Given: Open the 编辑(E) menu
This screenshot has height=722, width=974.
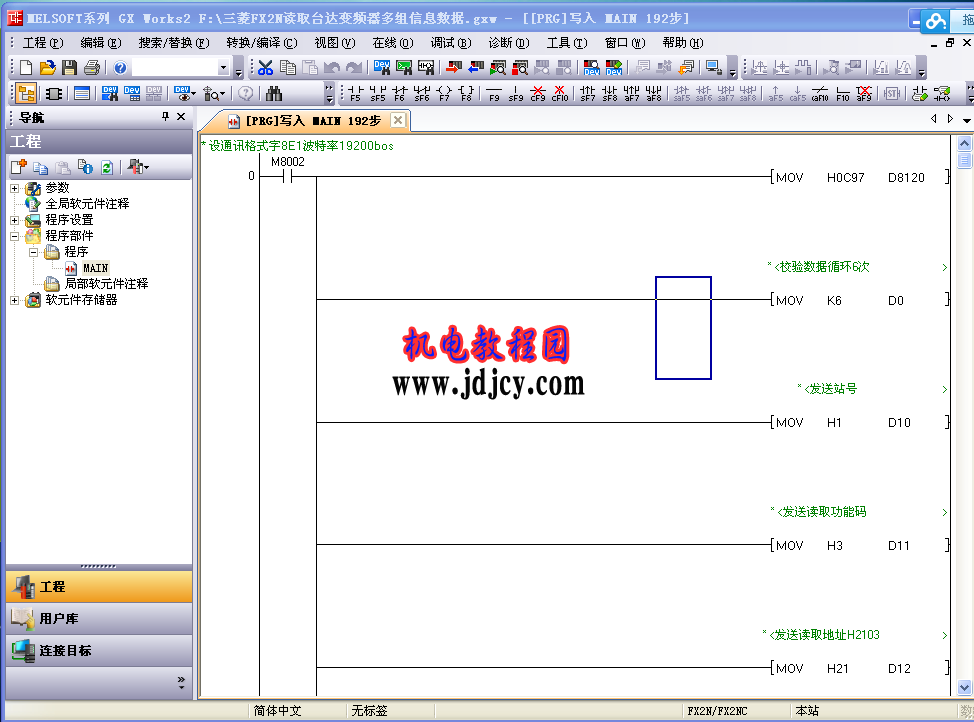Looking at the screenshot, I should click(x=101, y=43).
